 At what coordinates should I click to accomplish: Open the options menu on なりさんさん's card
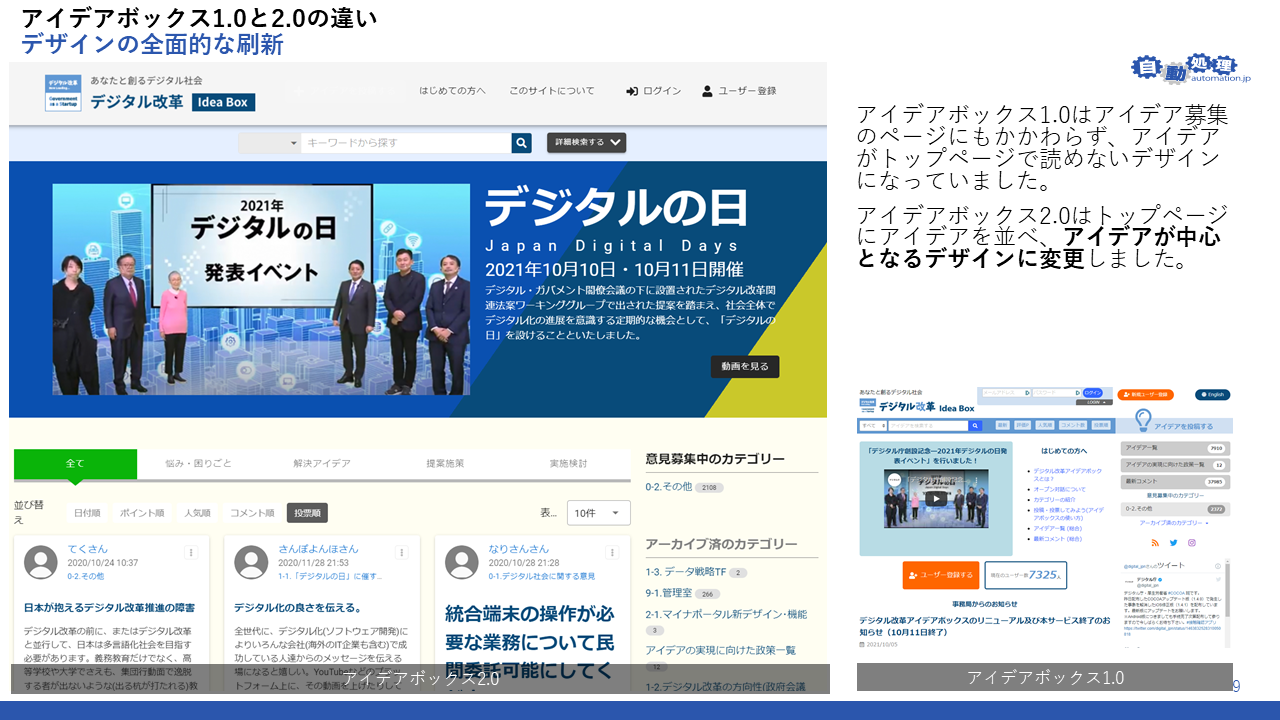(613, 553)
